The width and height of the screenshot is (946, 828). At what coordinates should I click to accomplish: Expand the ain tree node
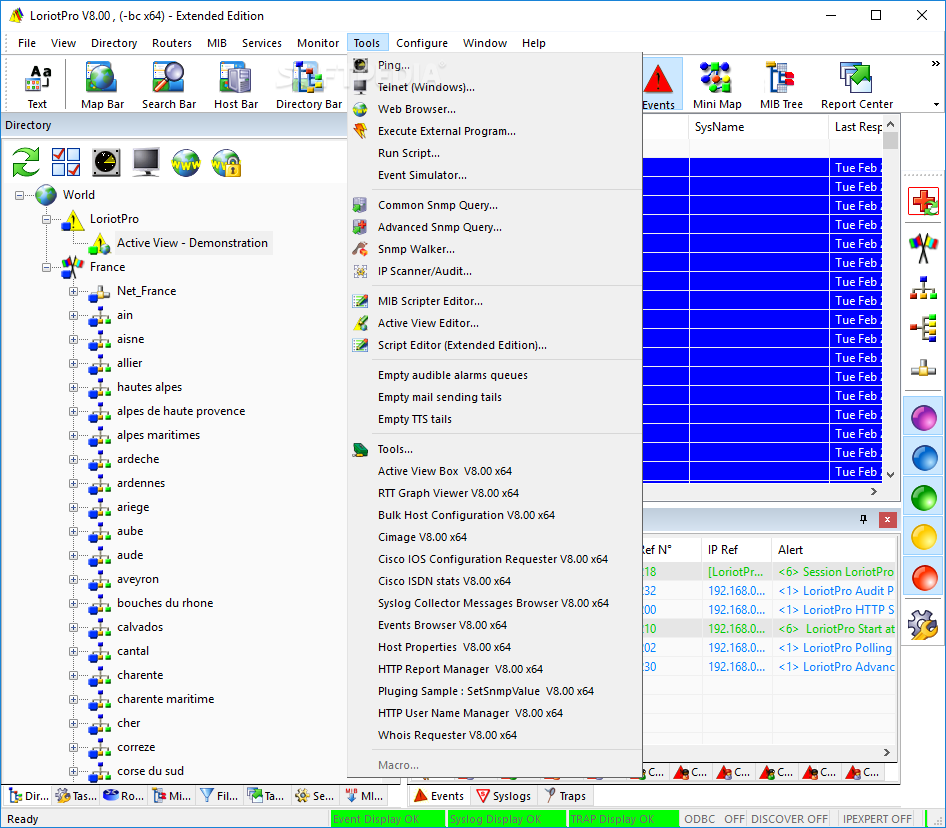(x=74, y=316)
